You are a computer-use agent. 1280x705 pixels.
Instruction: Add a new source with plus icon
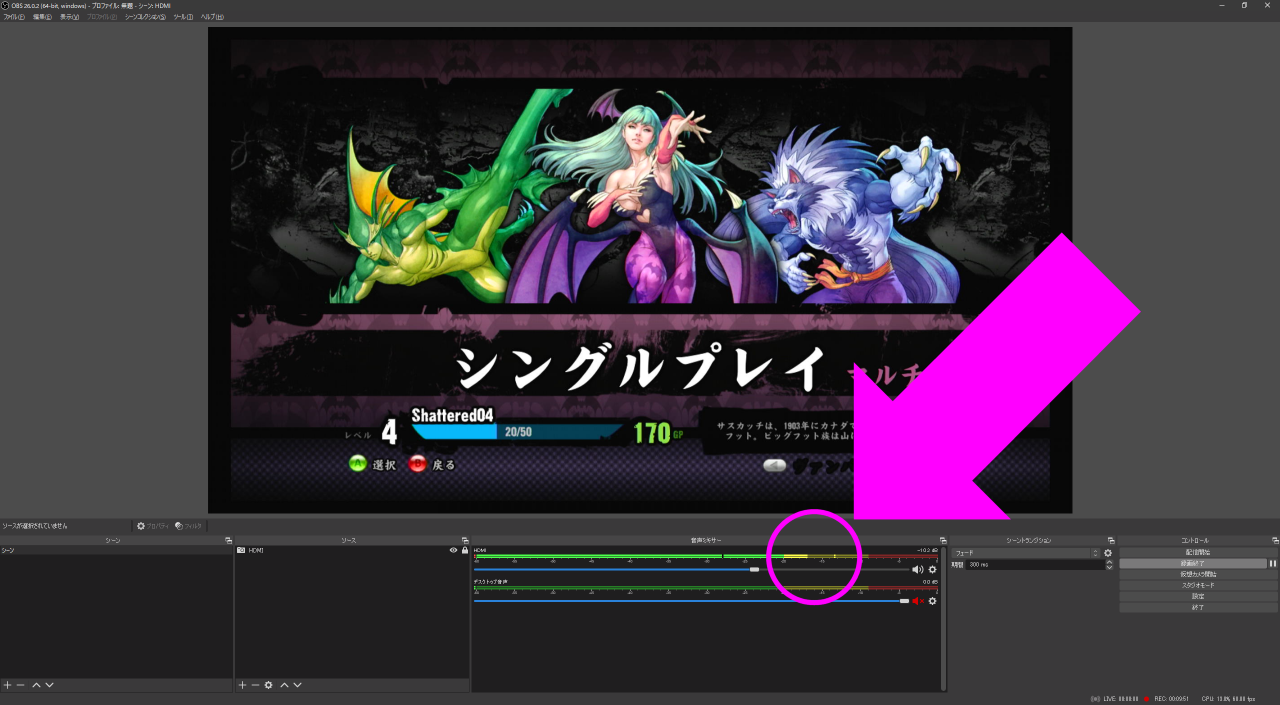[242, 685]
